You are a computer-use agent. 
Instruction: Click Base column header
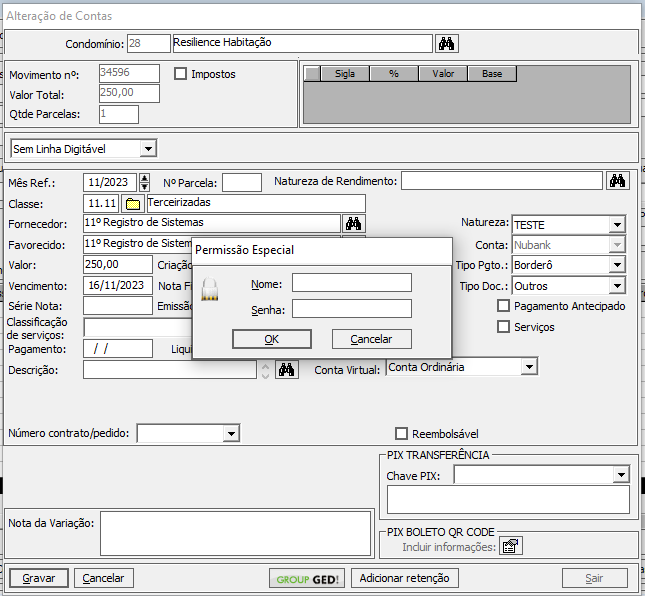tap(492, 74)
